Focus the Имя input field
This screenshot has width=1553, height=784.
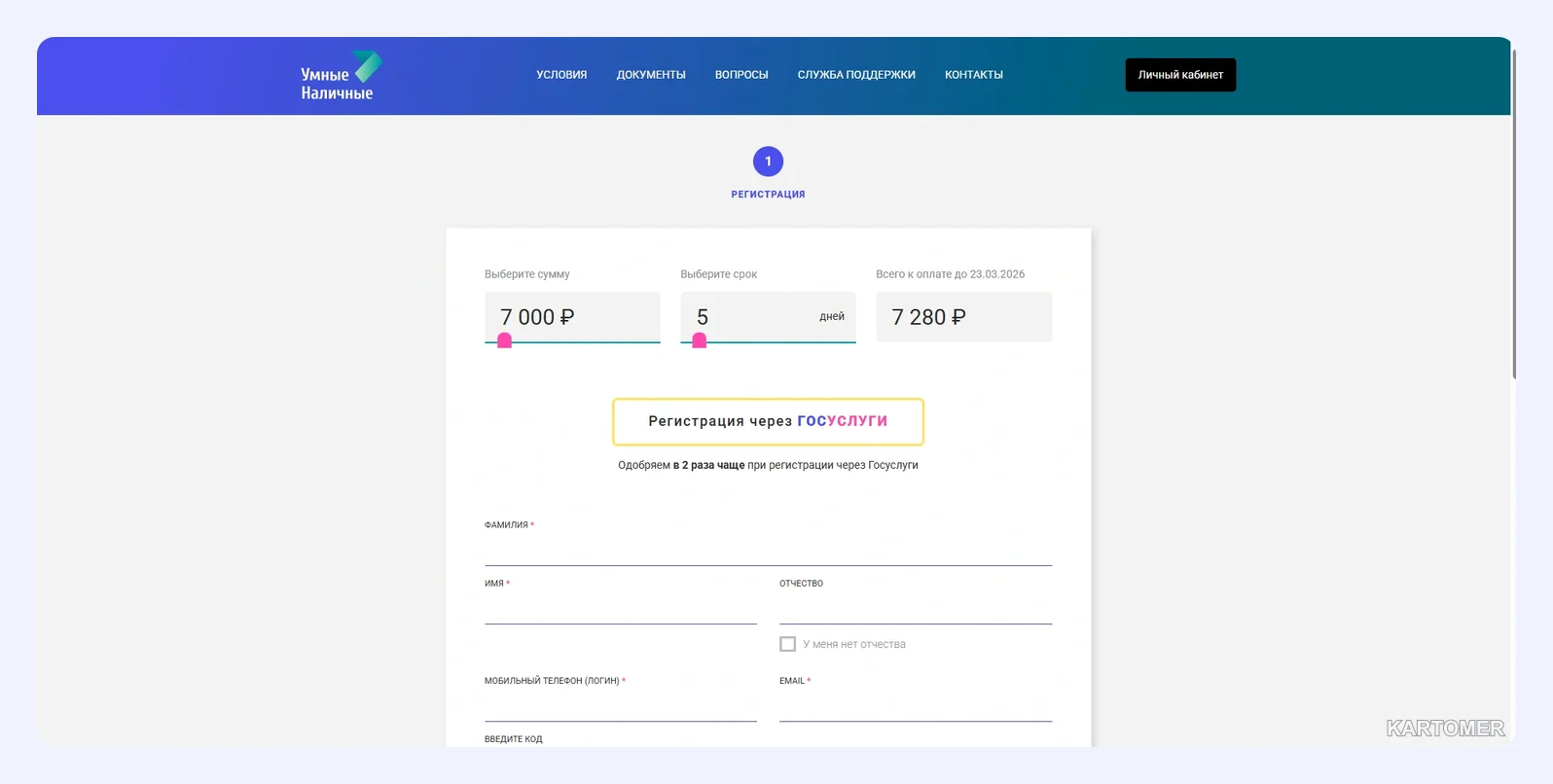coord(621,608)
